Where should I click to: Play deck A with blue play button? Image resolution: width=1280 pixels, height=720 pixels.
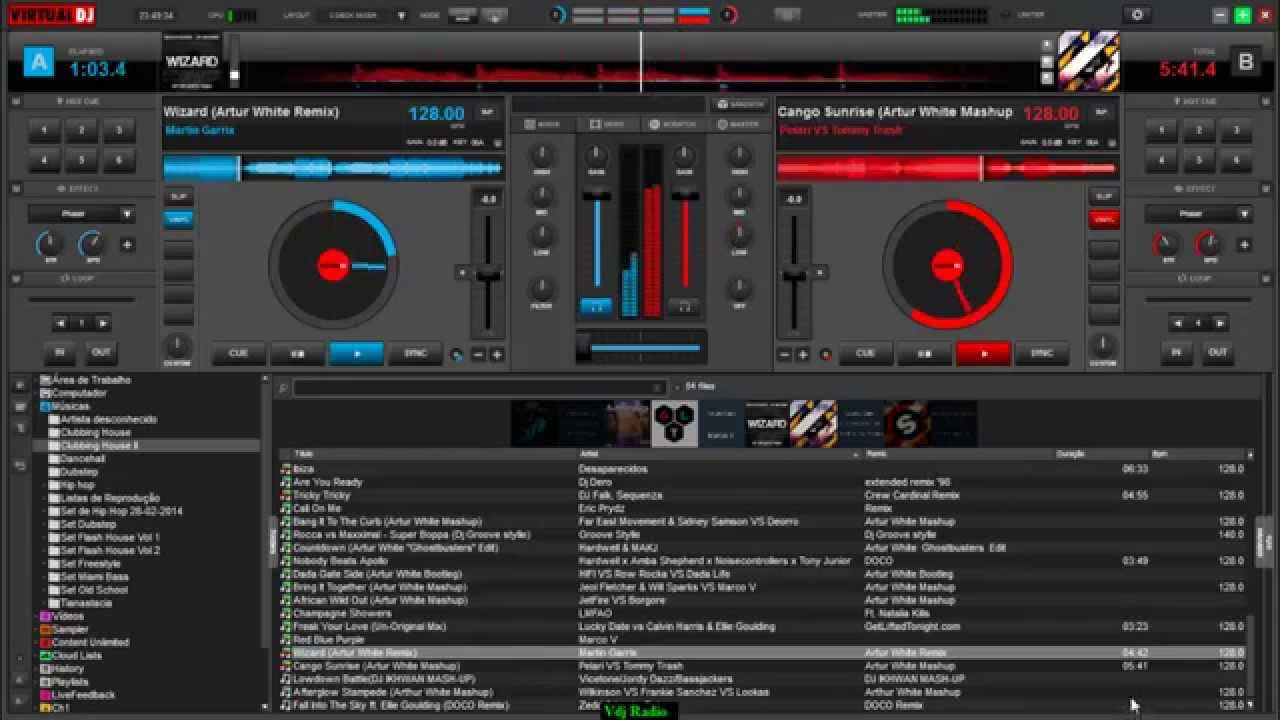(356, 353)
